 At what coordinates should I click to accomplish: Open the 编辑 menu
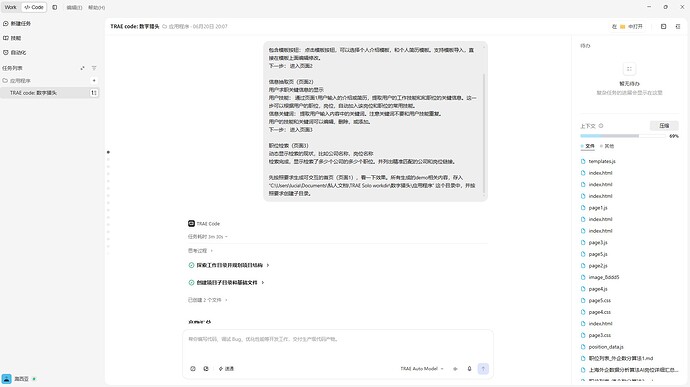click(x=74, y=7)
